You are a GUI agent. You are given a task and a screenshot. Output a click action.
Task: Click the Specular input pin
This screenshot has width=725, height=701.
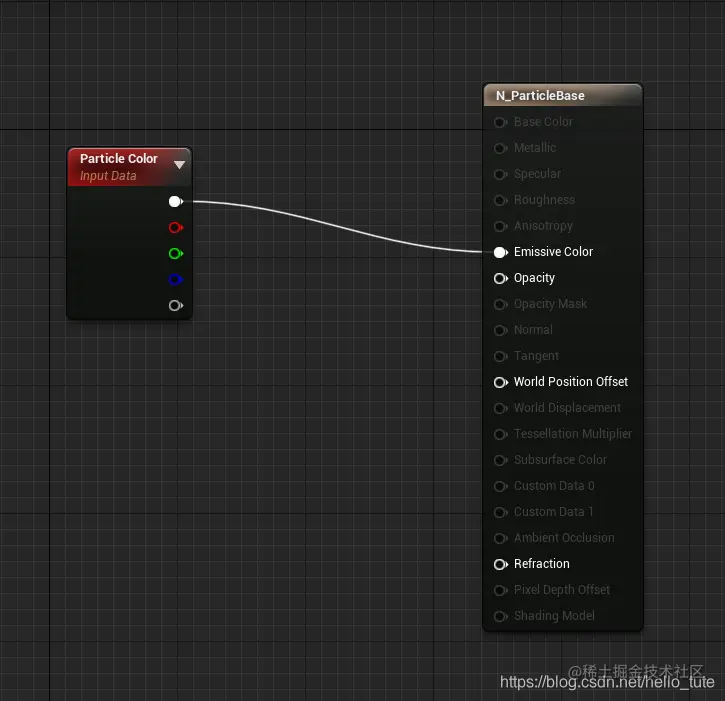click(500, 174)
